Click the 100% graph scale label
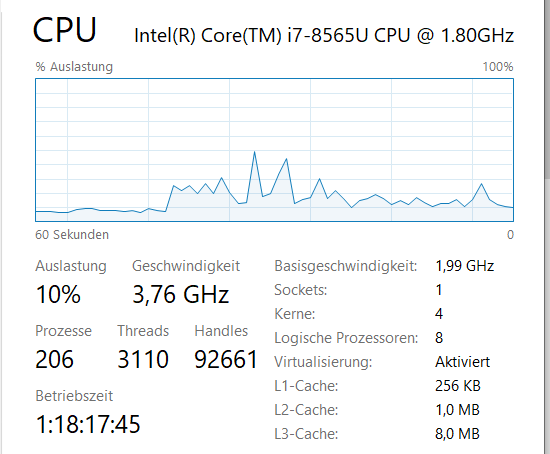 pyautogui.click(x=498, y=67)
